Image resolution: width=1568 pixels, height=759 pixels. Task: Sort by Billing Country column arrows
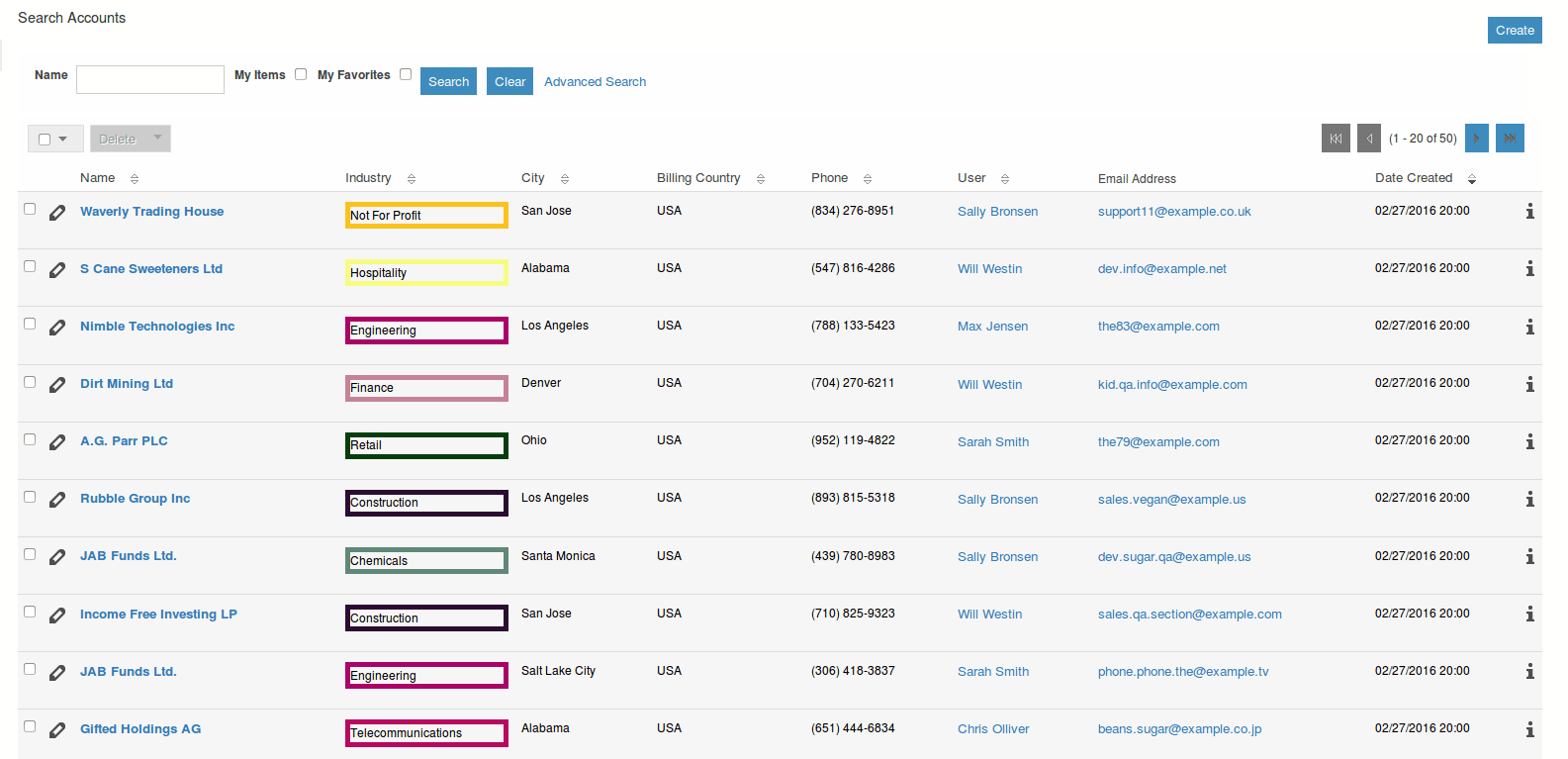pos(761,179)
